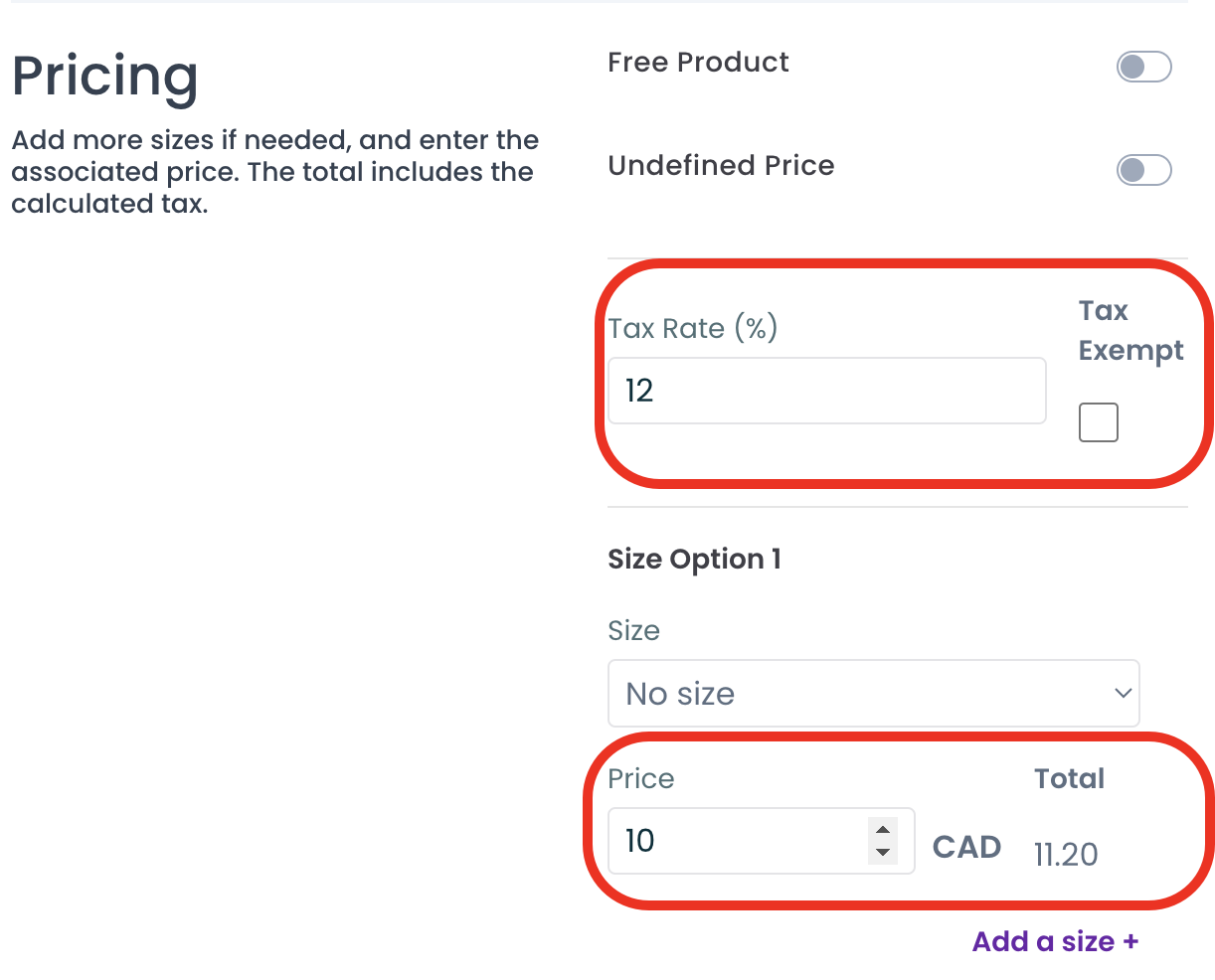Enable the Free Product toggle
Viewport: 1215px width, 980px height.
point(1143,68)
